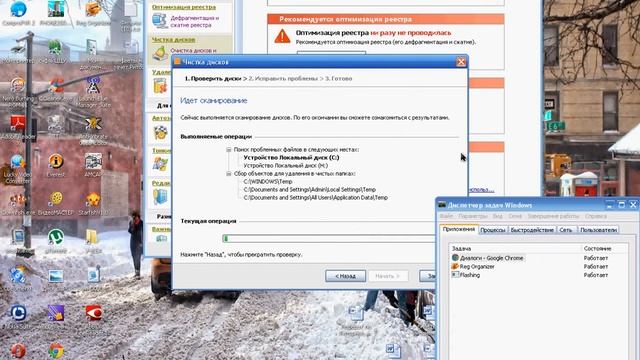Click the 'Оптимизация реестра' sidebar heading link
The width and height of the screenshot is (640, 360).
click(184, 7)
